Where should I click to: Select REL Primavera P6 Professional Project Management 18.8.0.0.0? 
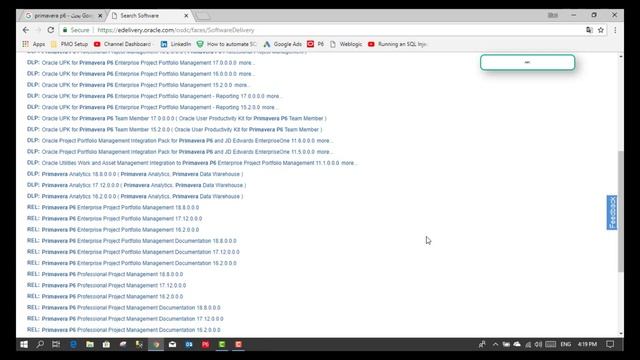pos(105,274)
